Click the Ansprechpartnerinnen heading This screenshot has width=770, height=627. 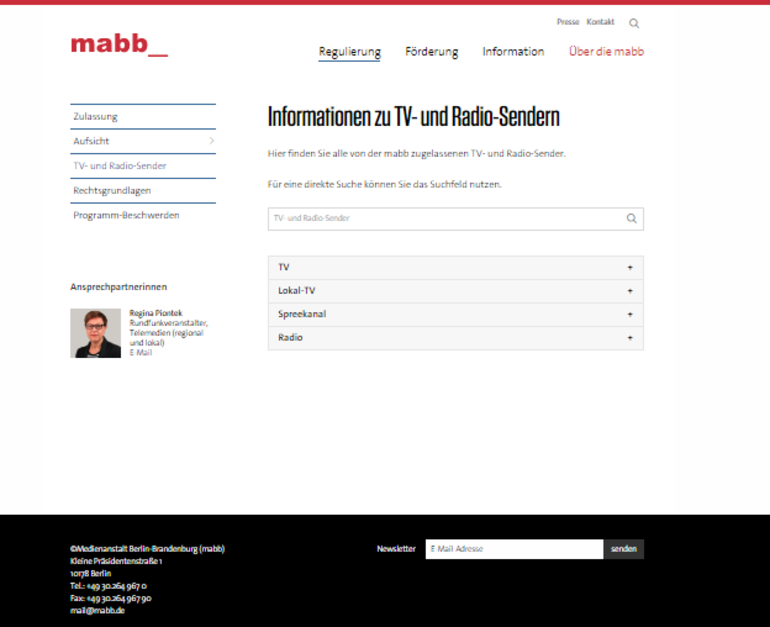[118, 287]
